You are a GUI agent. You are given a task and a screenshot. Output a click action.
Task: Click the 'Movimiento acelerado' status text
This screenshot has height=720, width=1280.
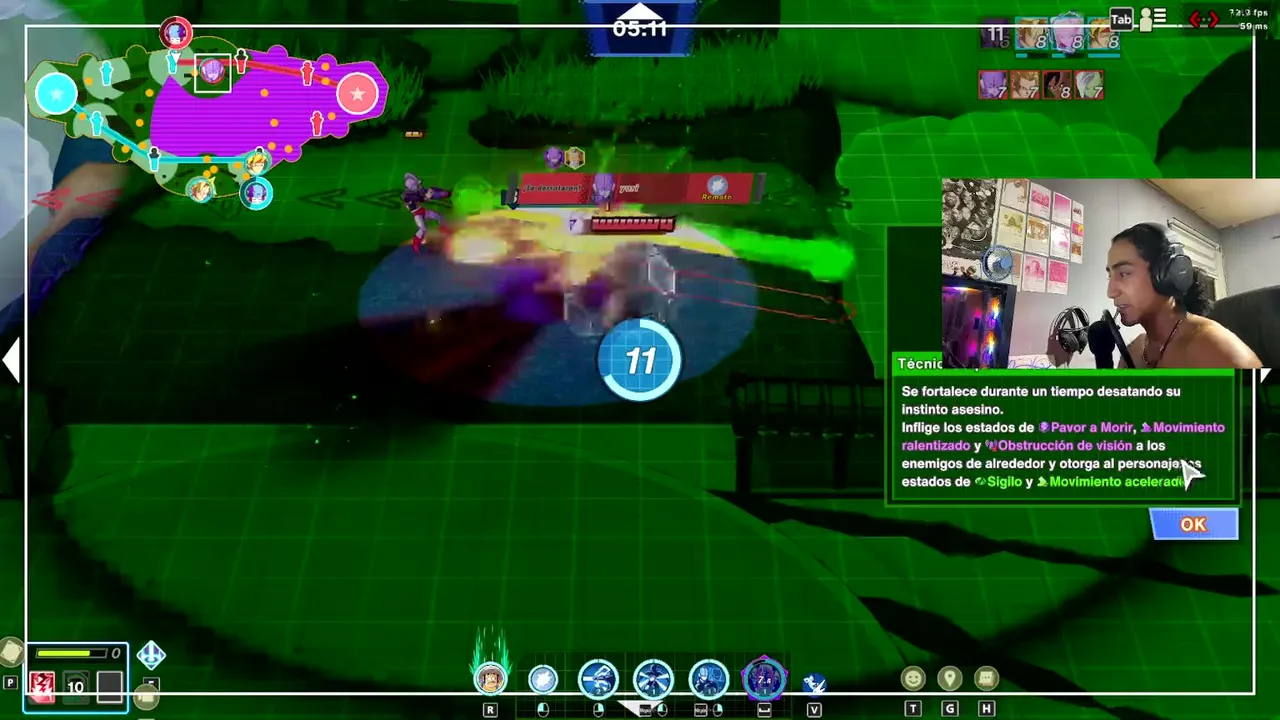pos(1118,482)
